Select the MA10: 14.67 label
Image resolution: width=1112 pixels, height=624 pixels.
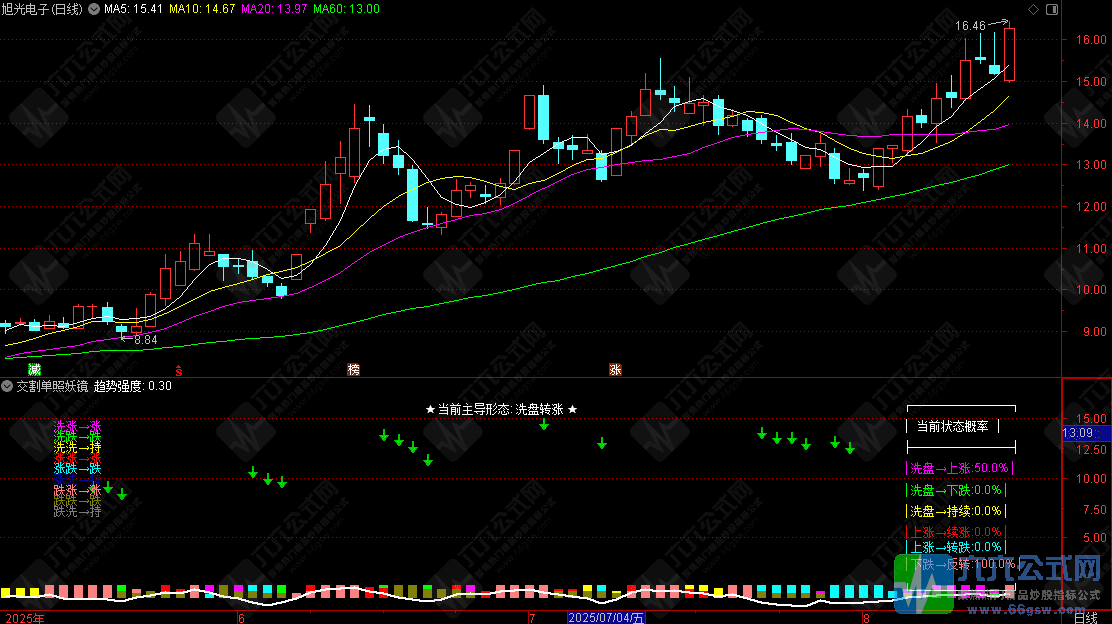tap(202, 9)
